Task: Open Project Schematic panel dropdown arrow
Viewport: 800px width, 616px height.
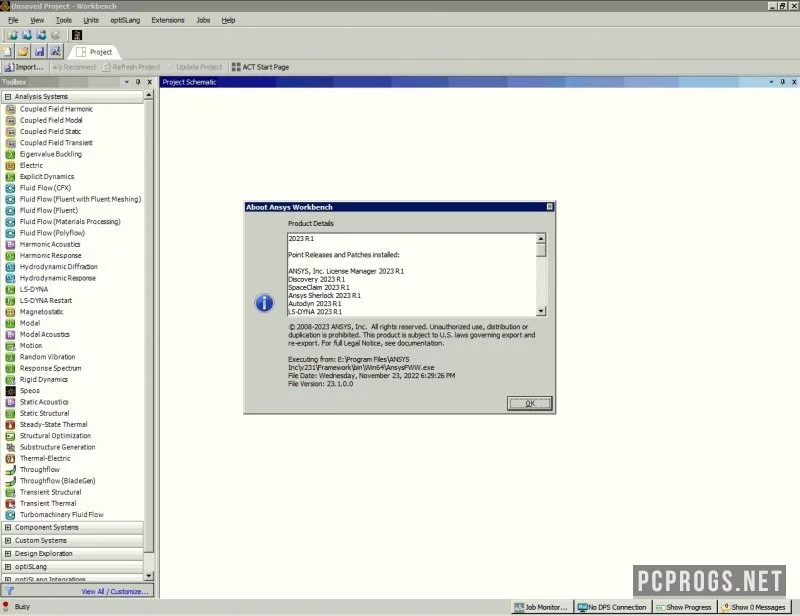Action: (771, 82)
